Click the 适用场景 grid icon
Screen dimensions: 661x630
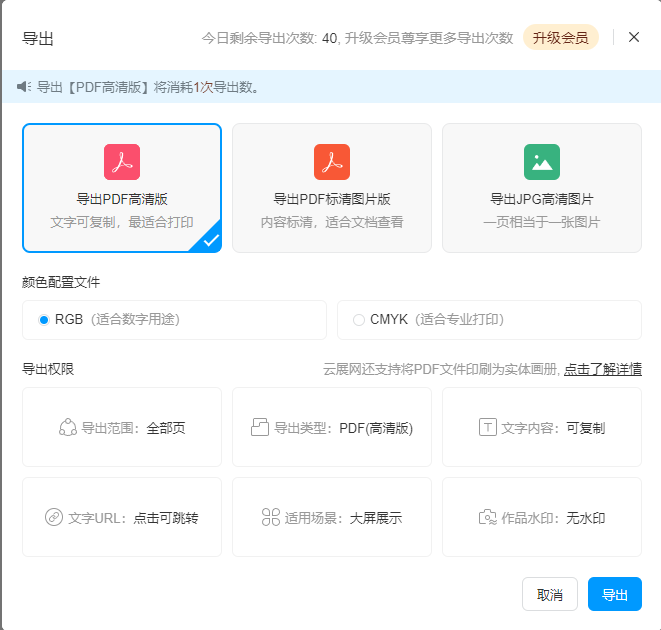point(270,517)
